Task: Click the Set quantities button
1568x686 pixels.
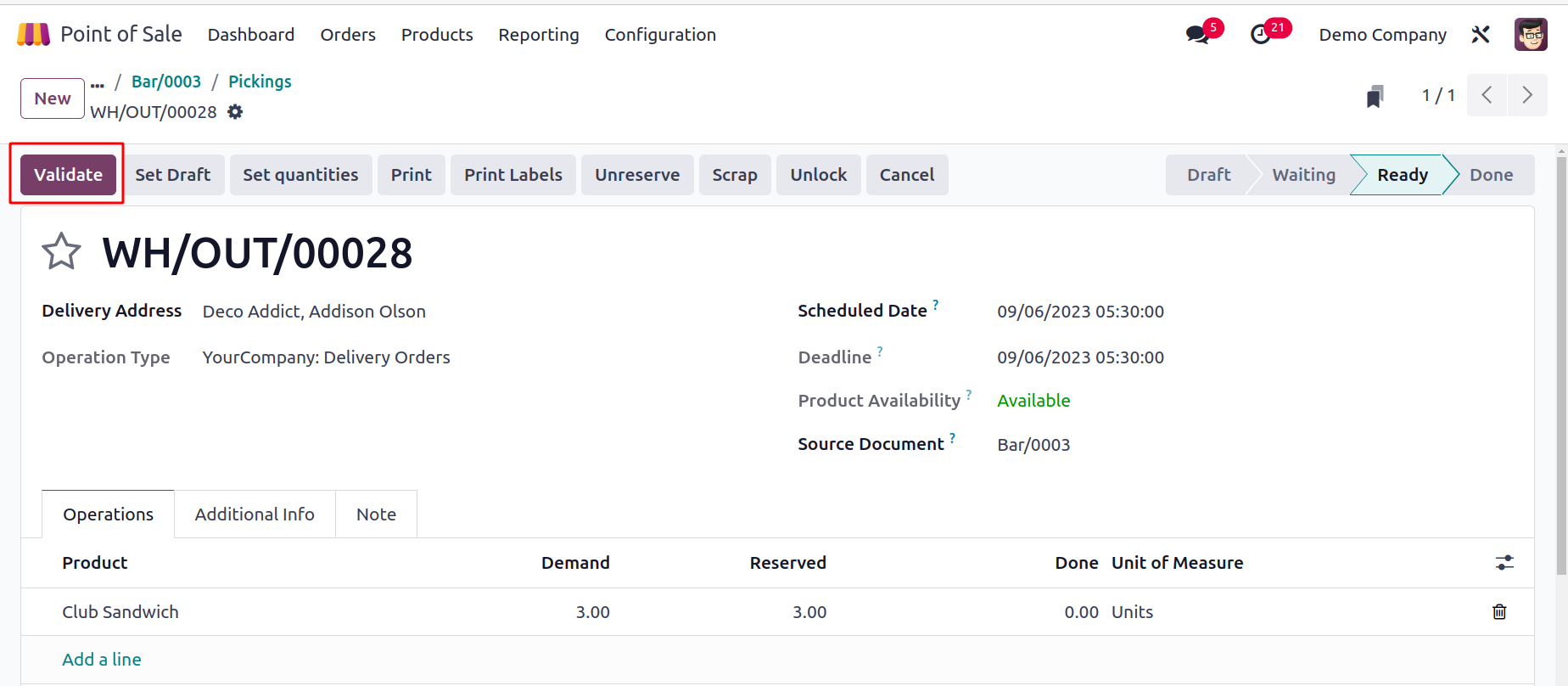Action: (x=300, y=175)
